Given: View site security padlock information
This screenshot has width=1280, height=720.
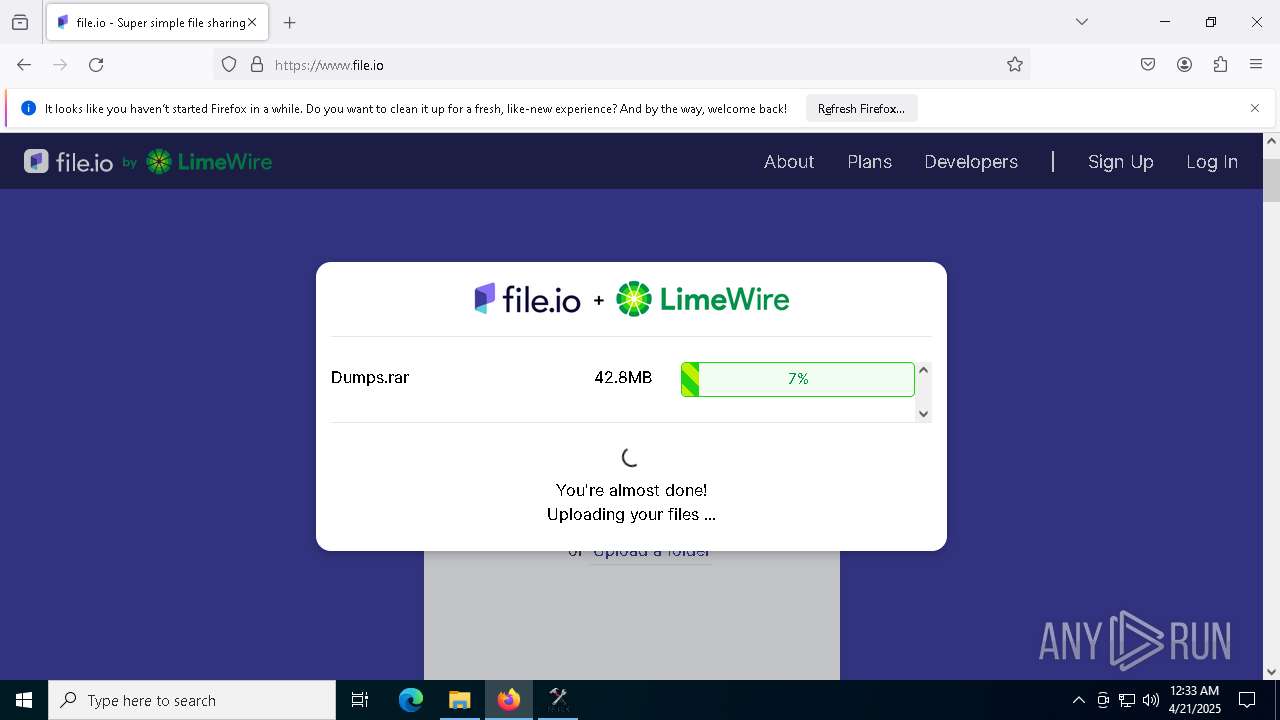Looking at the screenshot, I should coord(257,65).
